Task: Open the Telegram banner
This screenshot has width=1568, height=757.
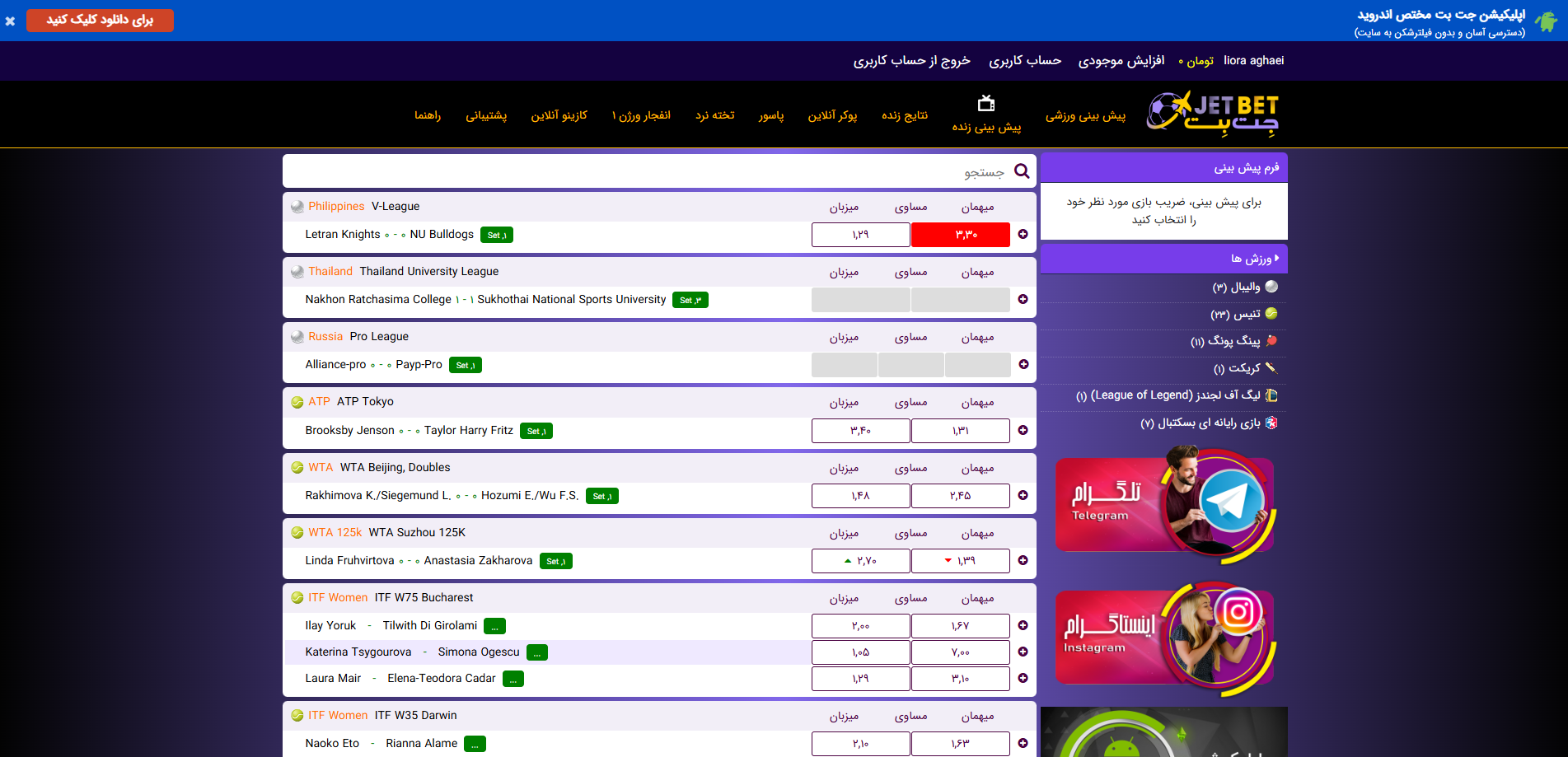Action: click(x=1164, y=505)
